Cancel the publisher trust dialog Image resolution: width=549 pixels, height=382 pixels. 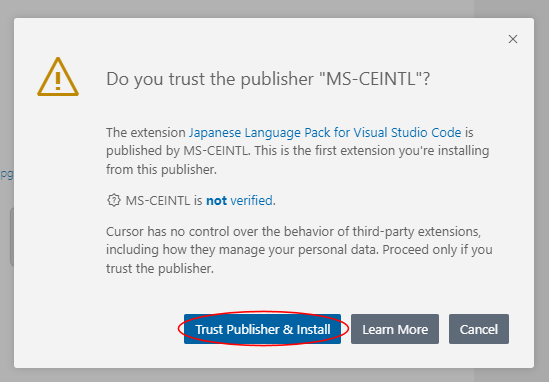point(479,329)
